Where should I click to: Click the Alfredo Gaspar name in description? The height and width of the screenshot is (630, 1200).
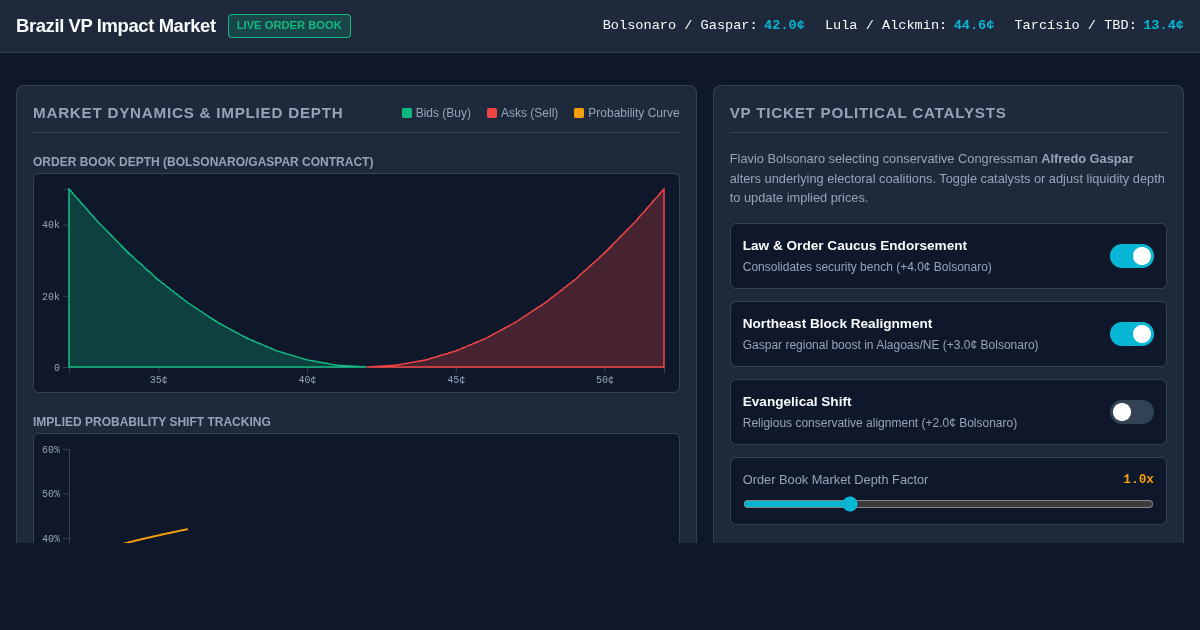click(x=1087, y=158)
